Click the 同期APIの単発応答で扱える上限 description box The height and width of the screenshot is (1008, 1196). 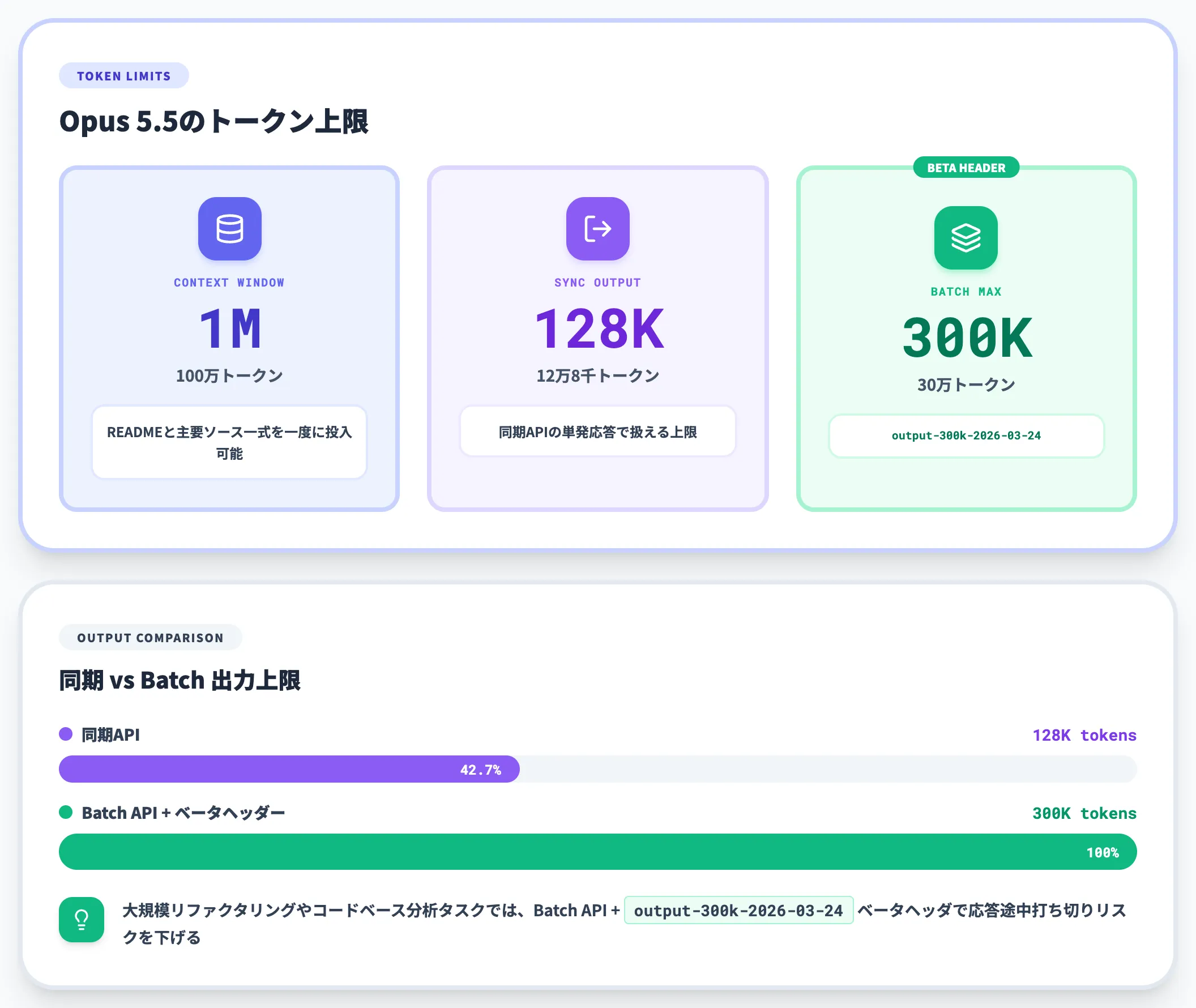click(x=597, y=432)
